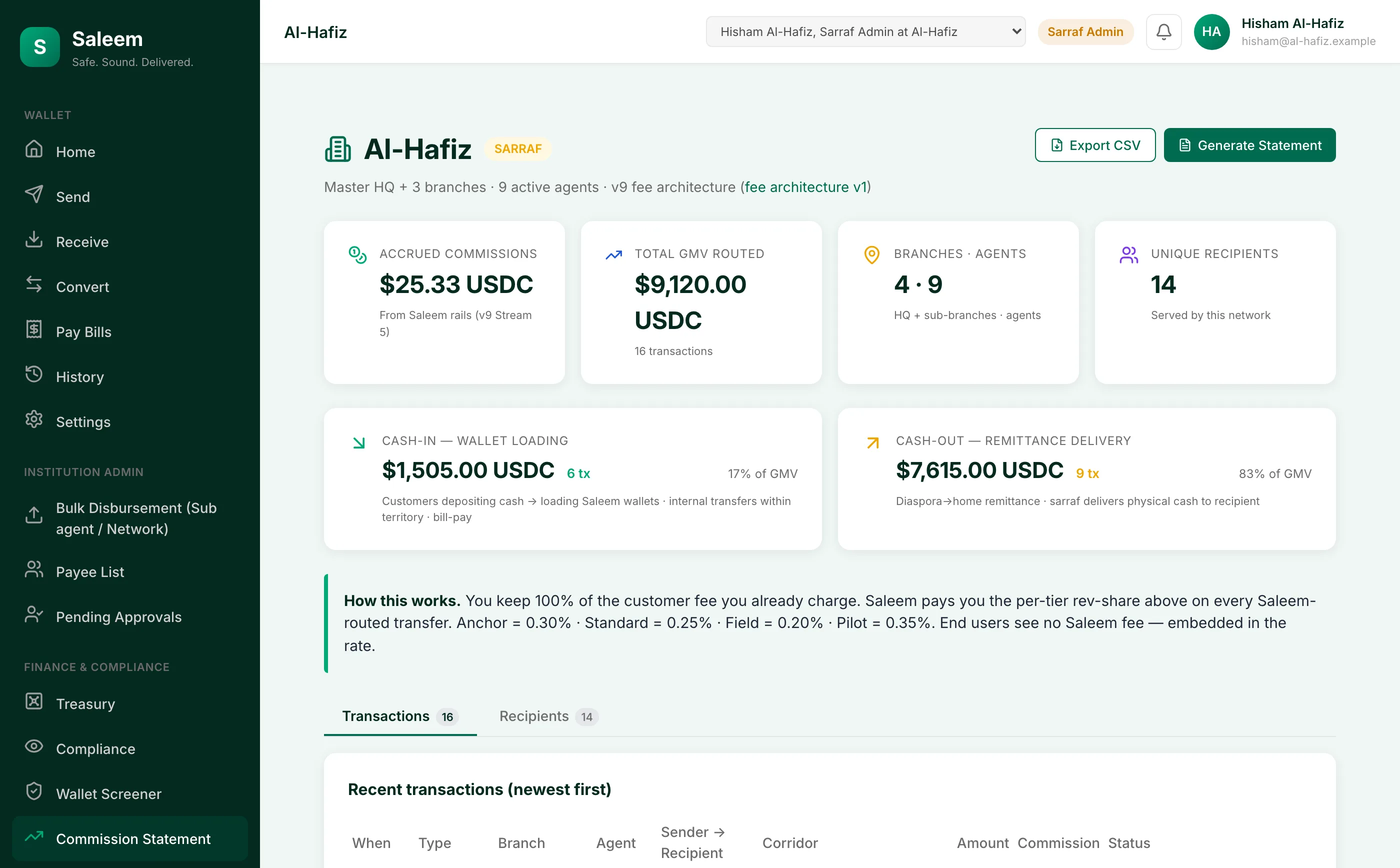Open notifications with the bell icon
Screen dimensions: 1400x868
click(x=1163, y=31)
